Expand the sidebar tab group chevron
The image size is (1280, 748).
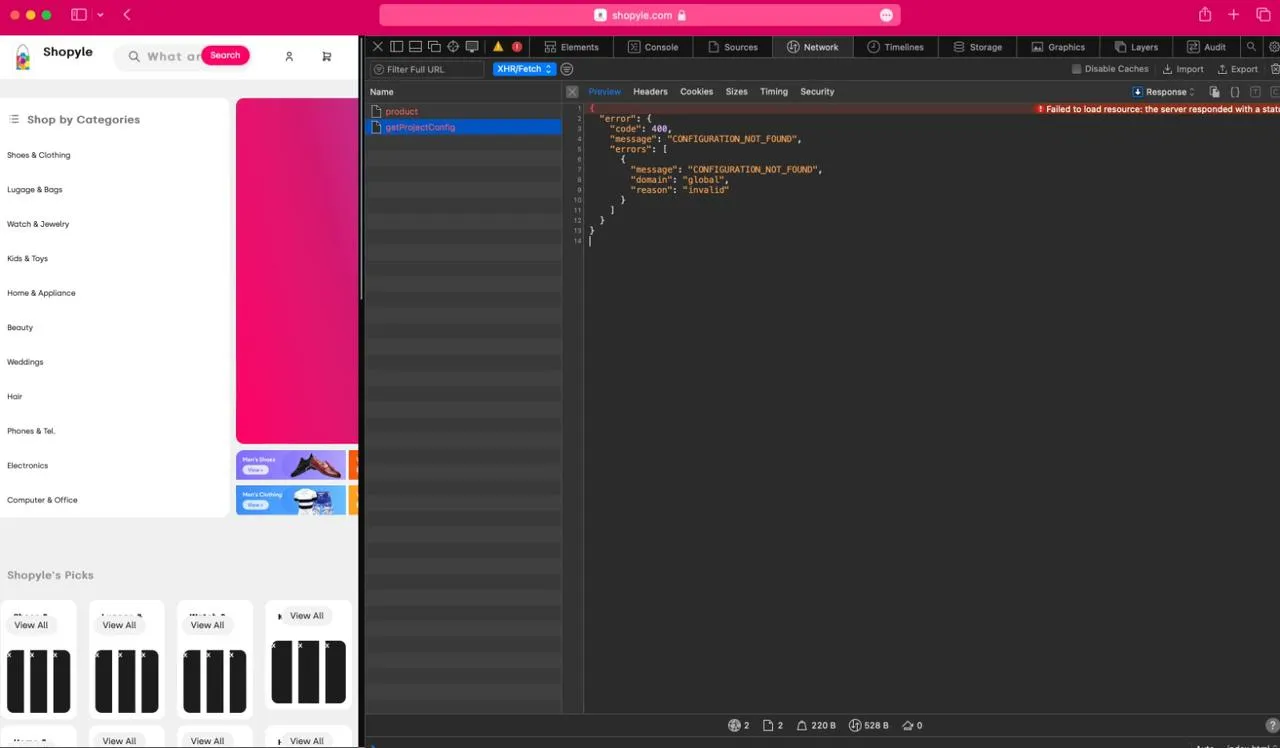100,15
